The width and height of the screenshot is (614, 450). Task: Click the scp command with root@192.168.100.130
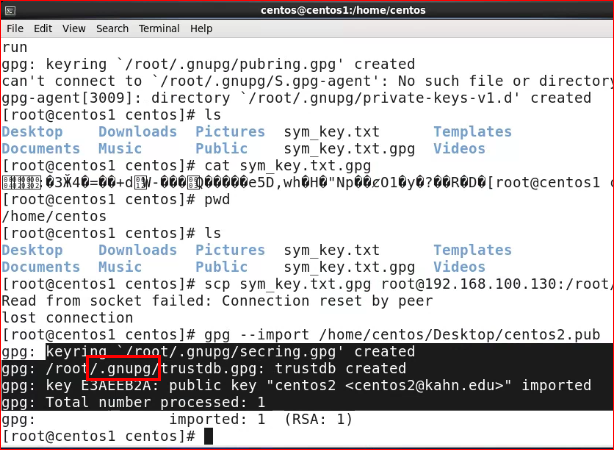[408, 284]
